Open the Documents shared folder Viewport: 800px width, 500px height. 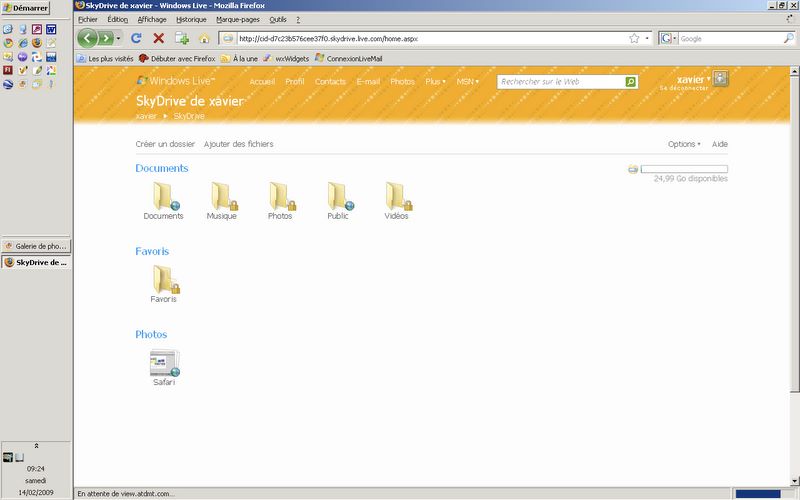163,201
